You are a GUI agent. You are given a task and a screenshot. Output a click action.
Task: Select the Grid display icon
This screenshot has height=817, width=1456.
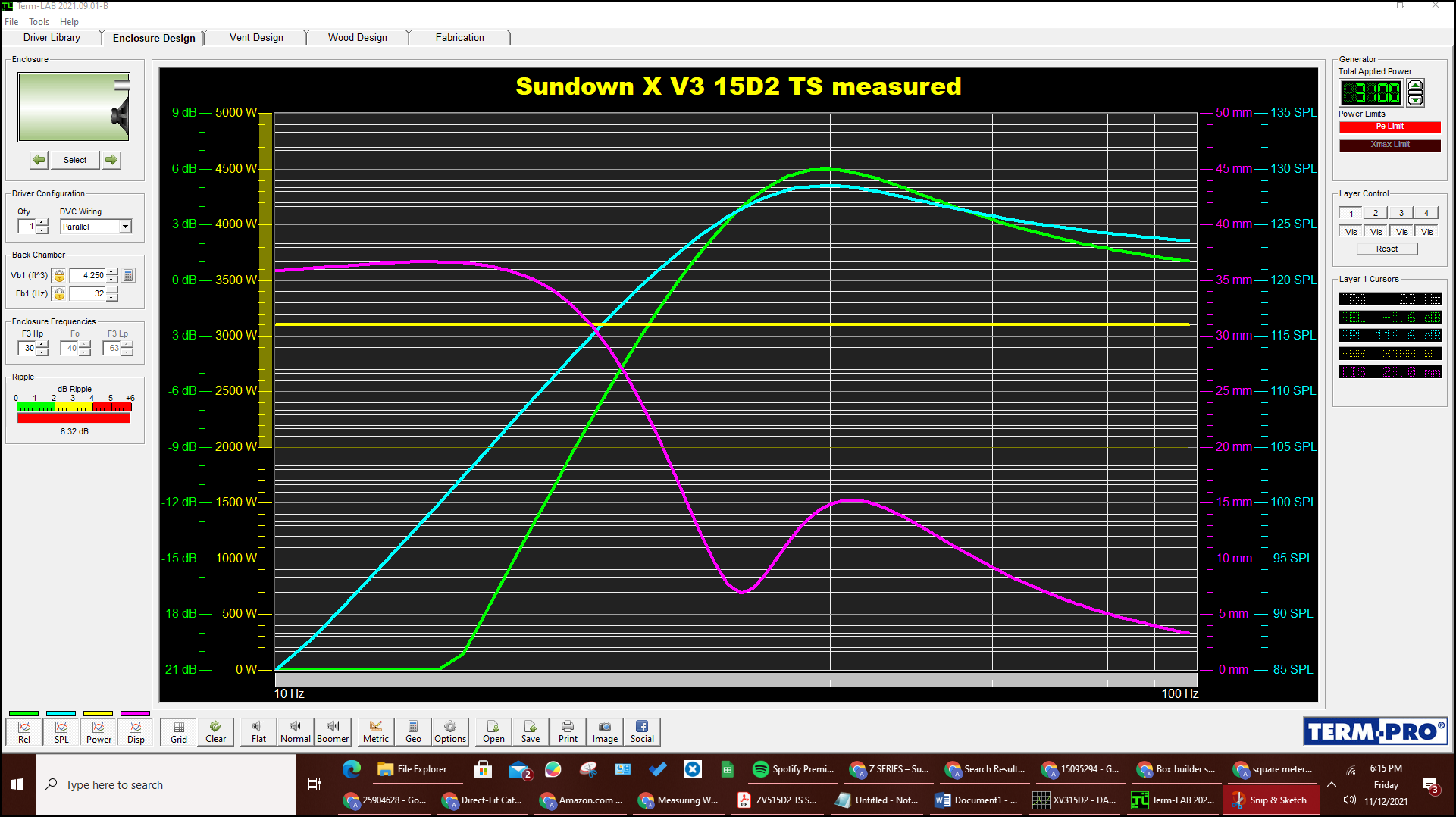(x=177, y=731)
